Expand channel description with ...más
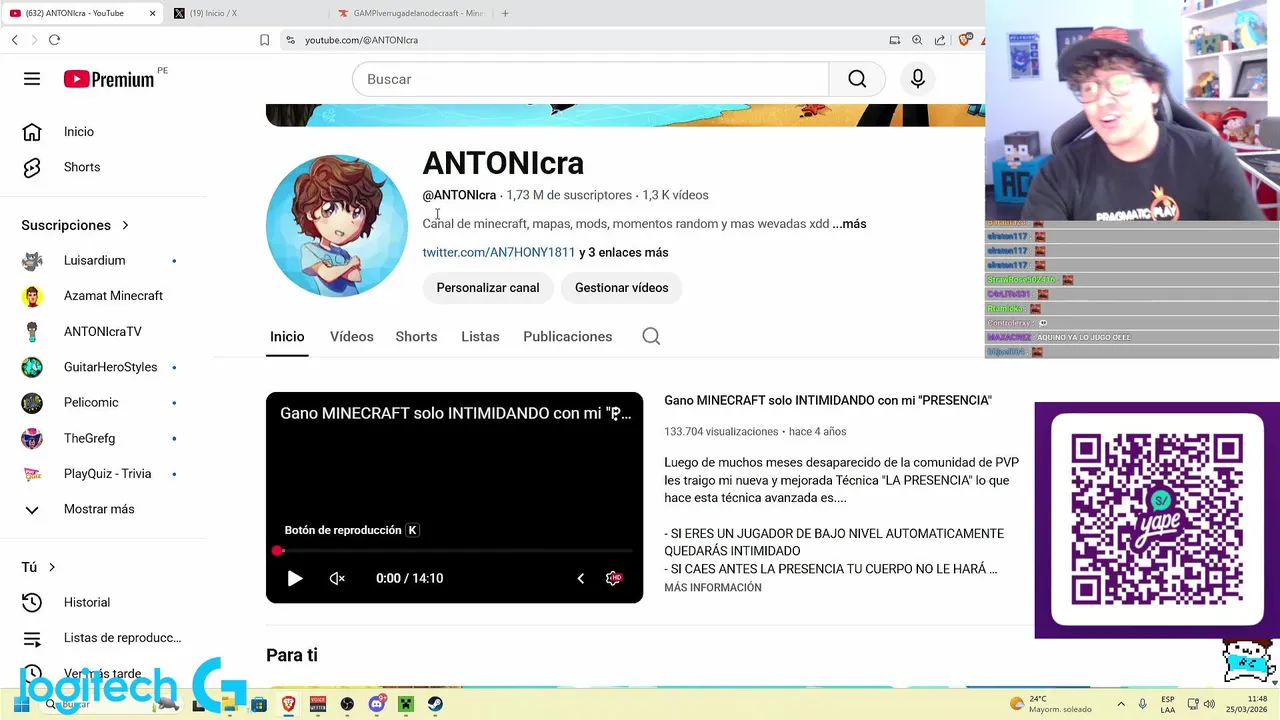Viewport: 1280px width, 720px height. [x=849, y=224]
